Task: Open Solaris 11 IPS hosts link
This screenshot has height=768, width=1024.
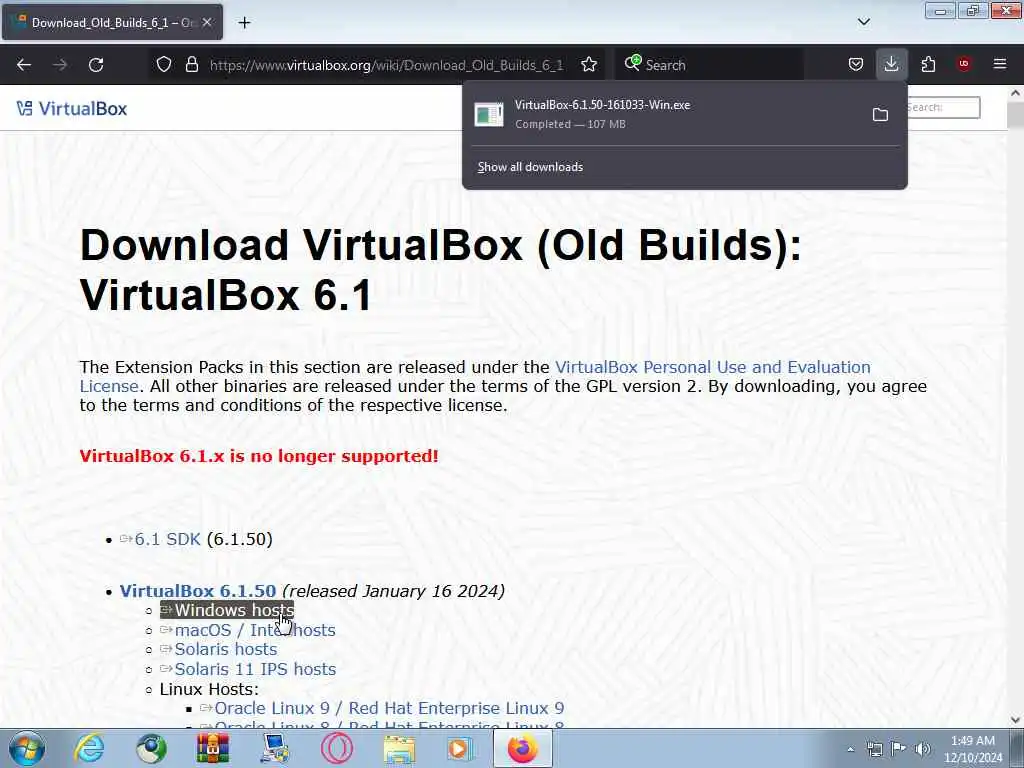Action: coord(248,669)
